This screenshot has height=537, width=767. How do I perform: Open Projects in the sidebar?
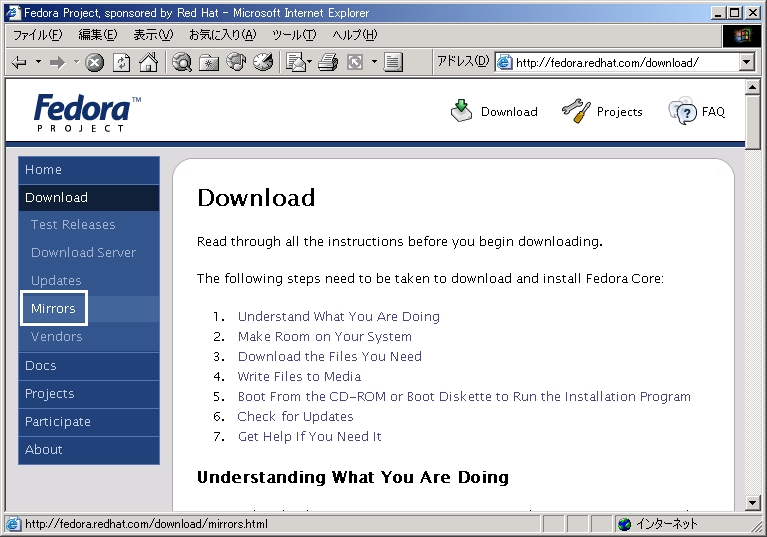[89, 394]
